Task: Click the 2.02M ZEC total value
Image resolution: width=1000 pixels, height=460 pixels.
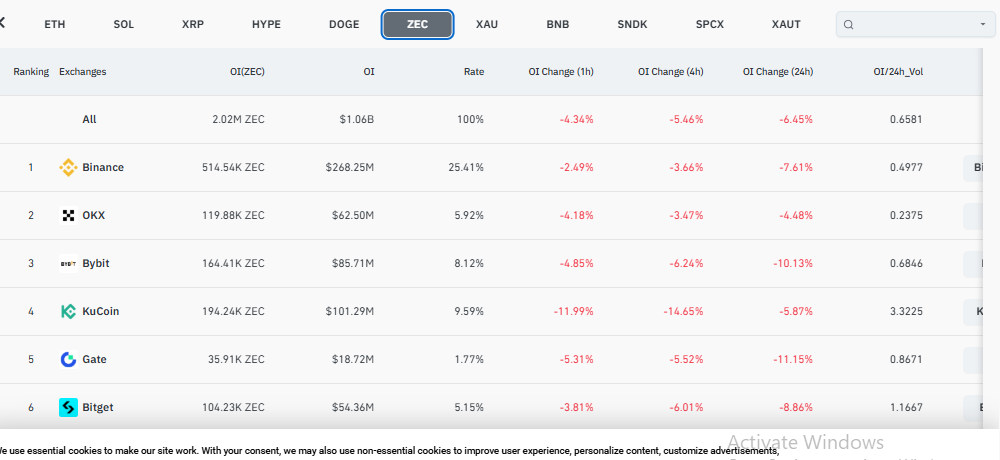Action: tap(239, 119)
